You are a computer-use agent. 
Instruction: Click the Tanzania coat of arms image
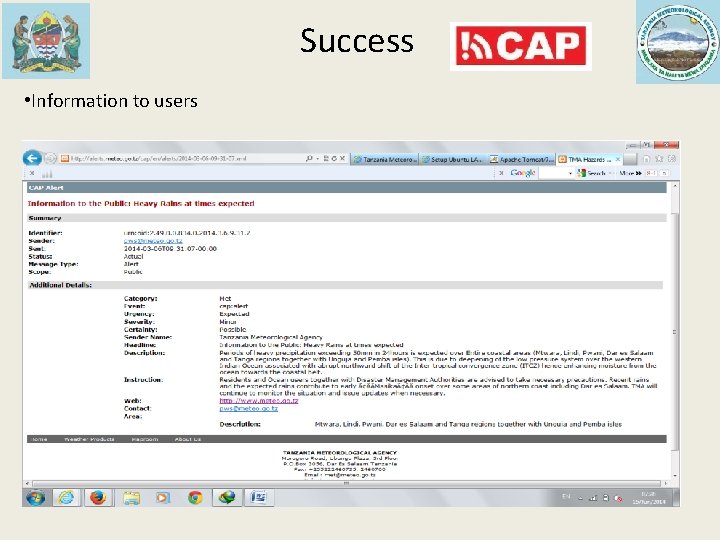pos(46,41)
